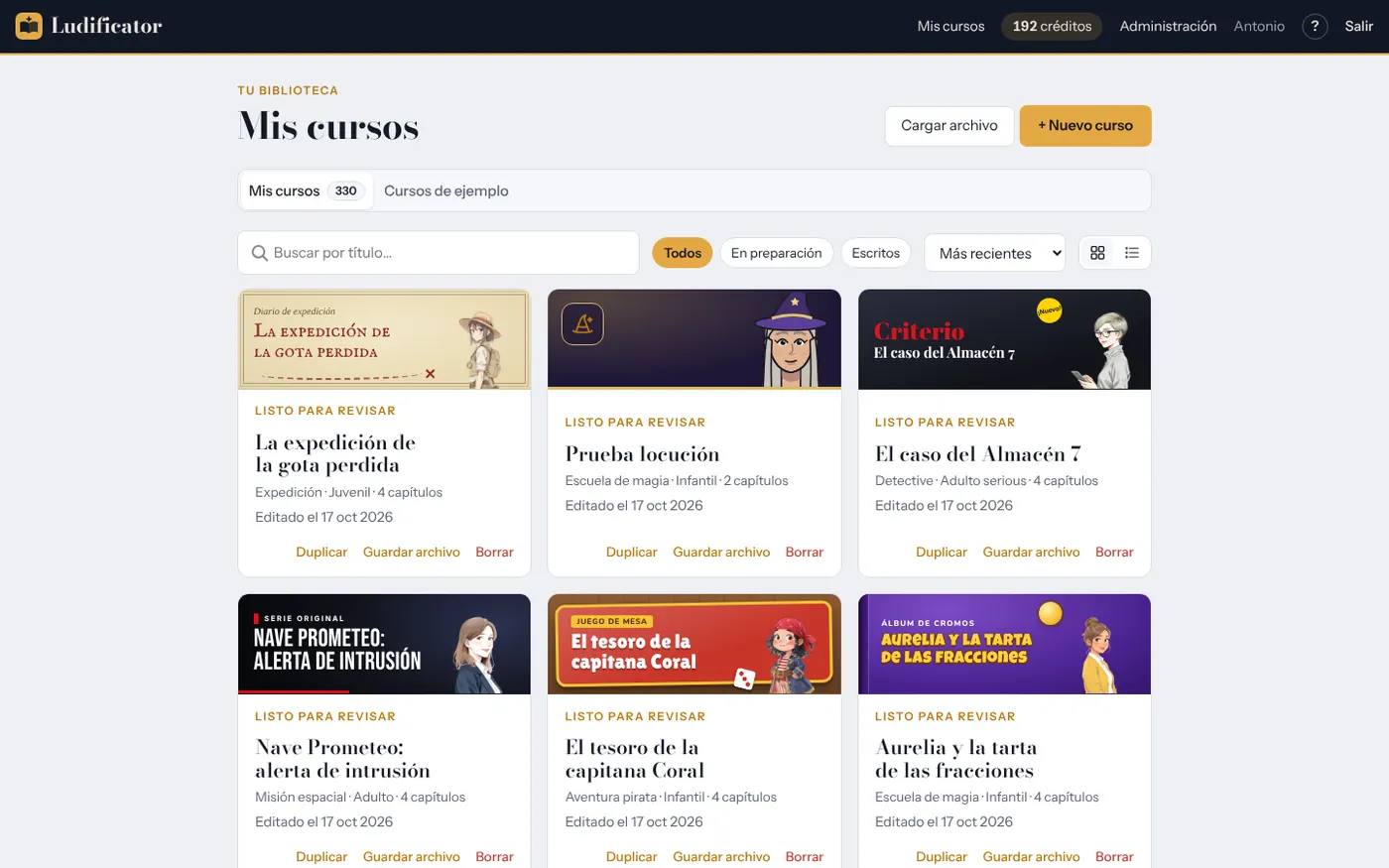
Task: Open the El caso del Almacén 7 cover
Action: 1004,339
